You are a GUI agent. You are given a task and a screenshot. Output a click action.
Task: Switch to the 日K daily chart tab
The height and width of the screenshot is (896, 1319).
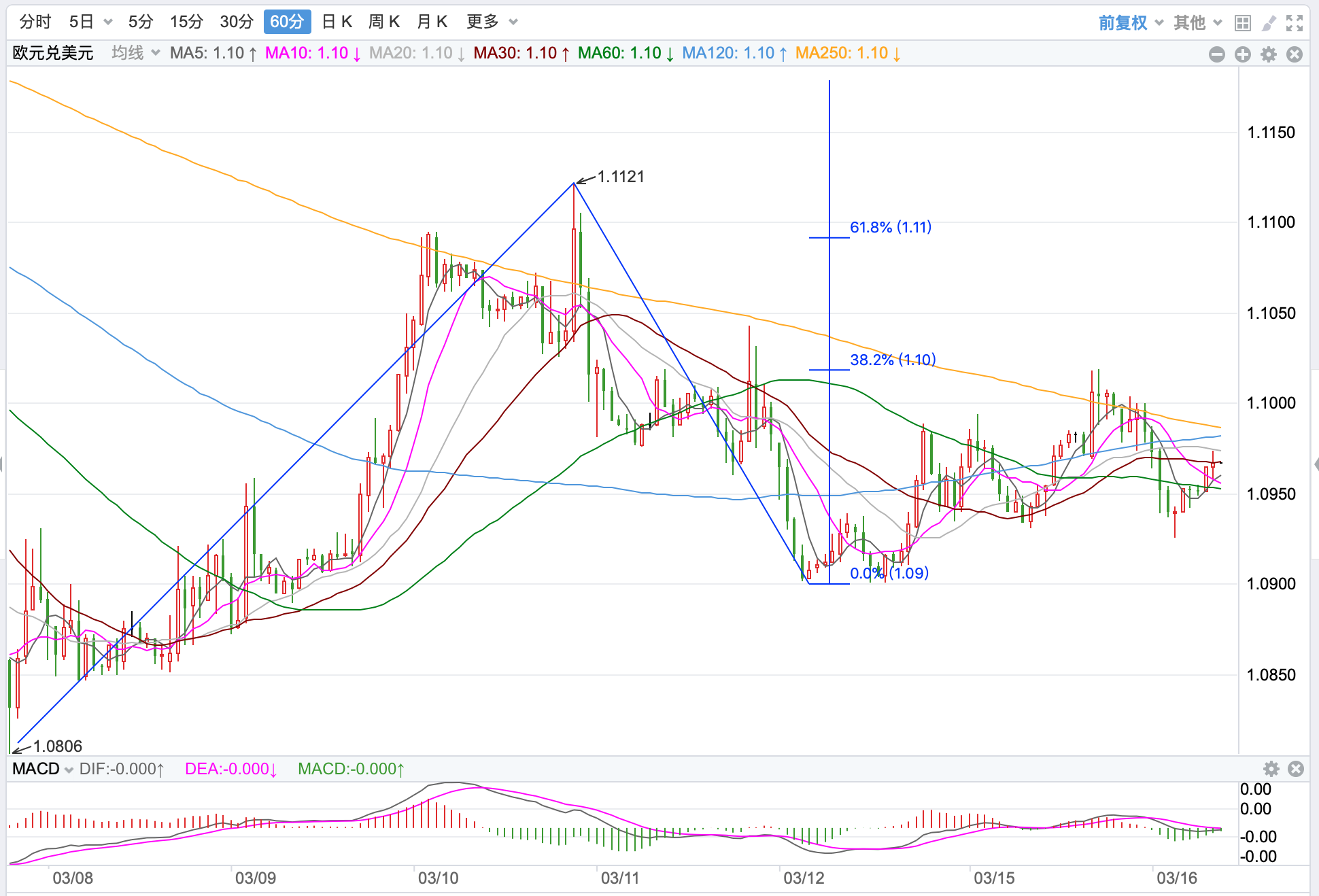(337, 22)
